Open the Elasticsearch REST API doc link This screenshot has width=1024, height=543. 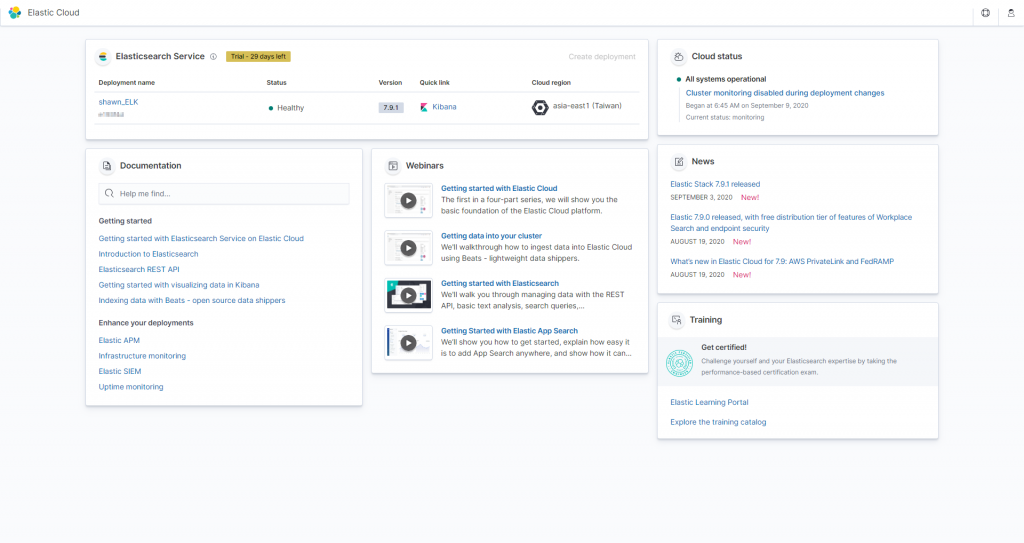[138, 269]
